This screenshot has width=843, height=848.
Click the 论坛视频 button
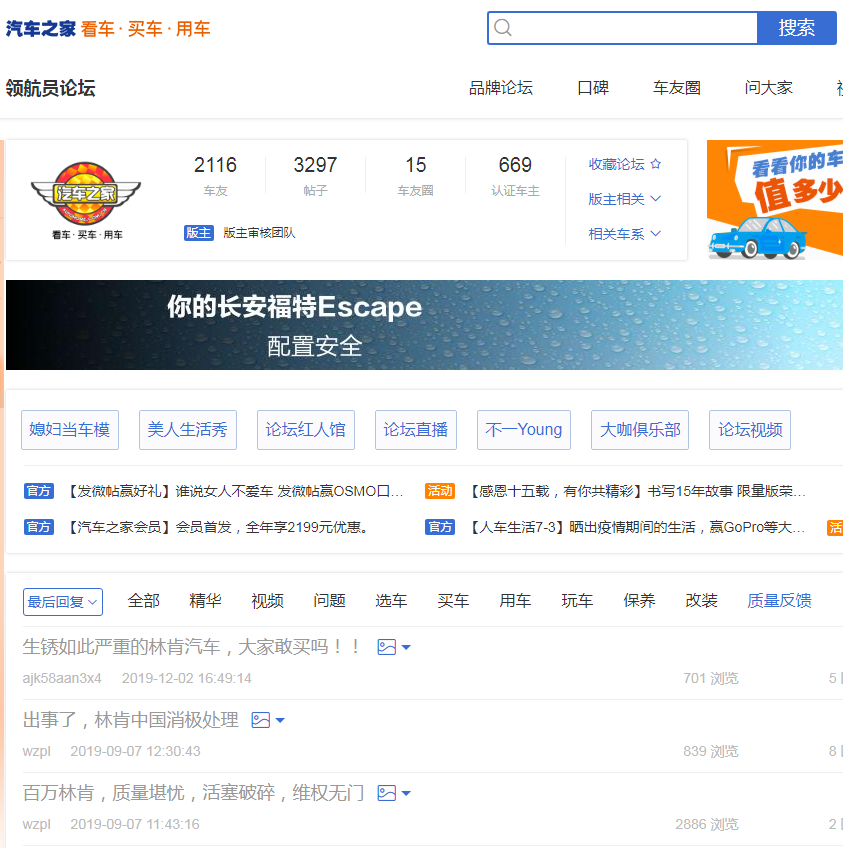click(750, 430)
